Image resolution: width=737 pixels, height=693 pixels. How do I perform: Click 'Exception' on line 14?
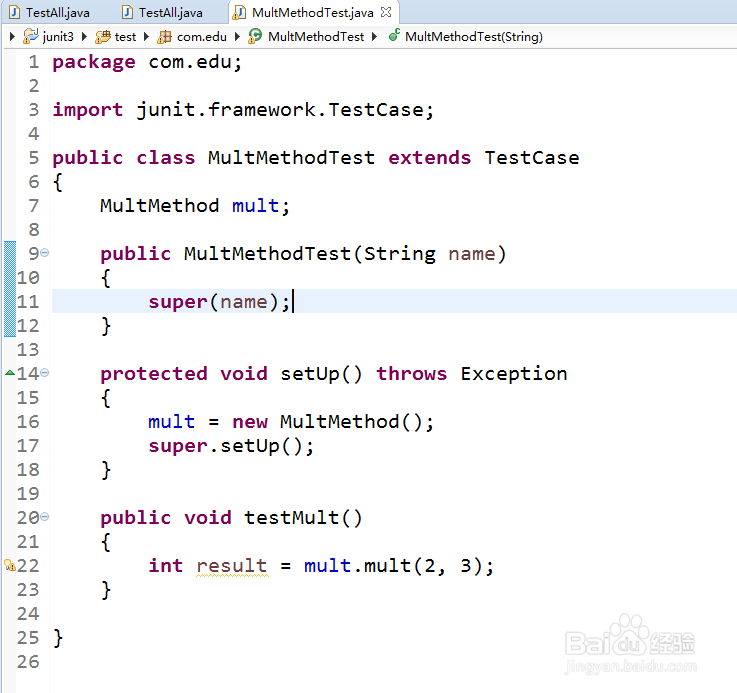[x=514, y=374]
